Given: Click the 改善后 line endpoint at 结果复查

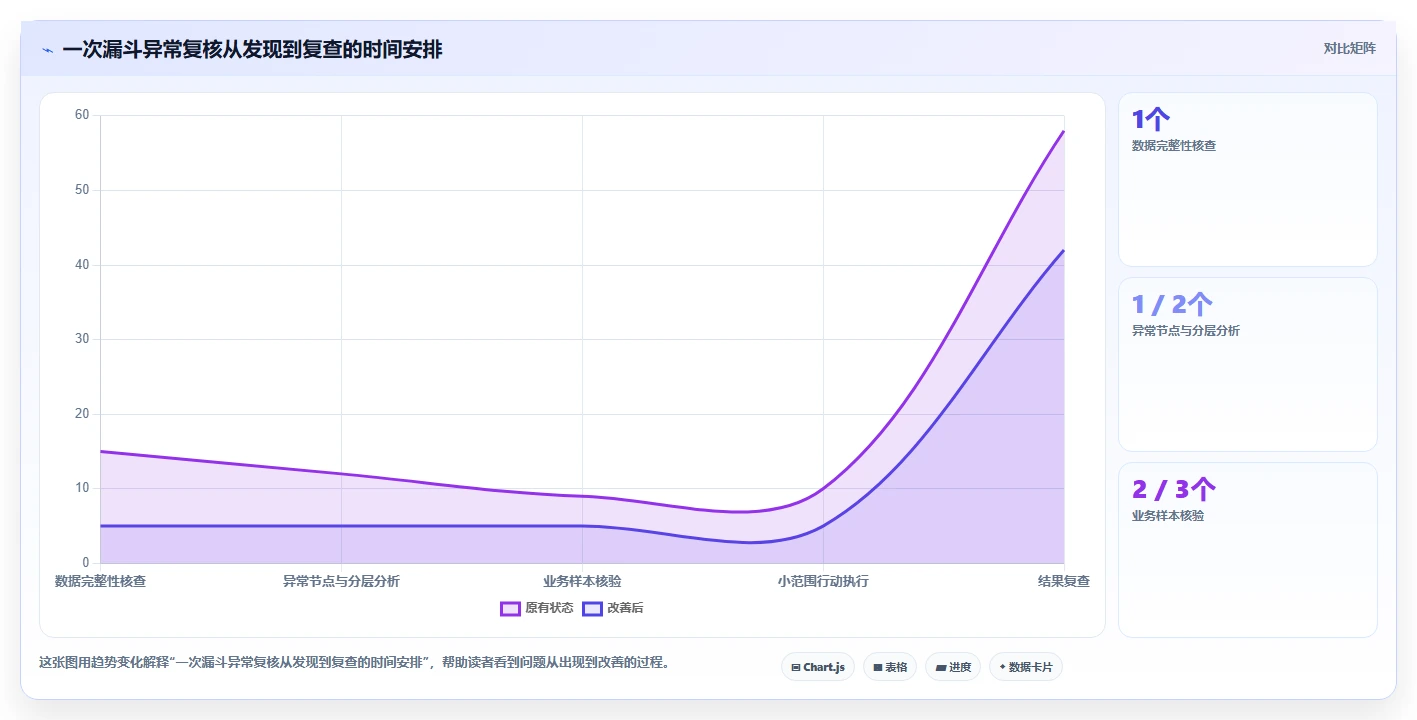Looking at the screenshot, I should pyautogui.click(x=1064, y=250).
